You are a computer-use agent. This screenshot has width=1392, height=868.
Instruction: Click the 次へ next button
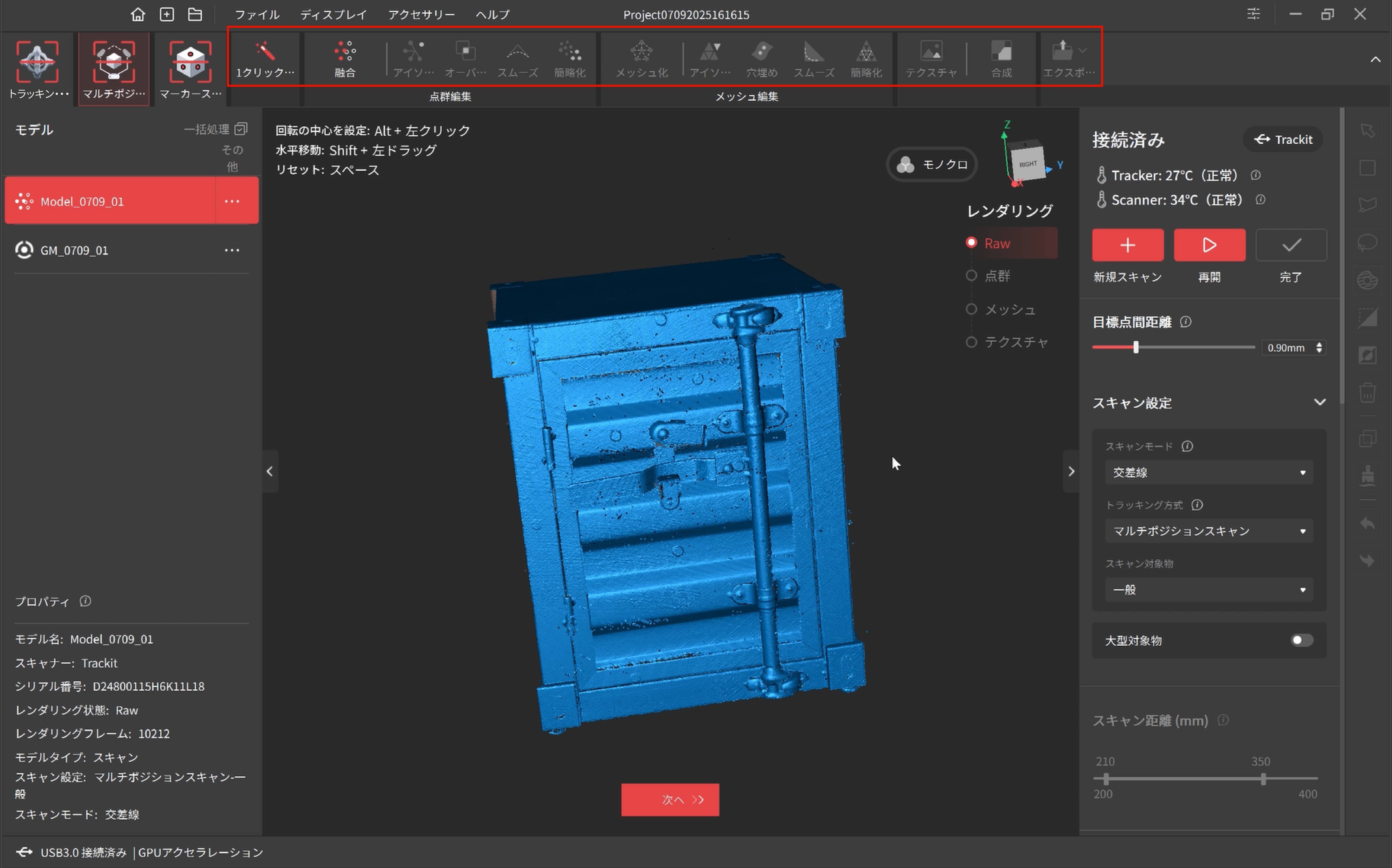pyautogui.click(x=670, y=800)
